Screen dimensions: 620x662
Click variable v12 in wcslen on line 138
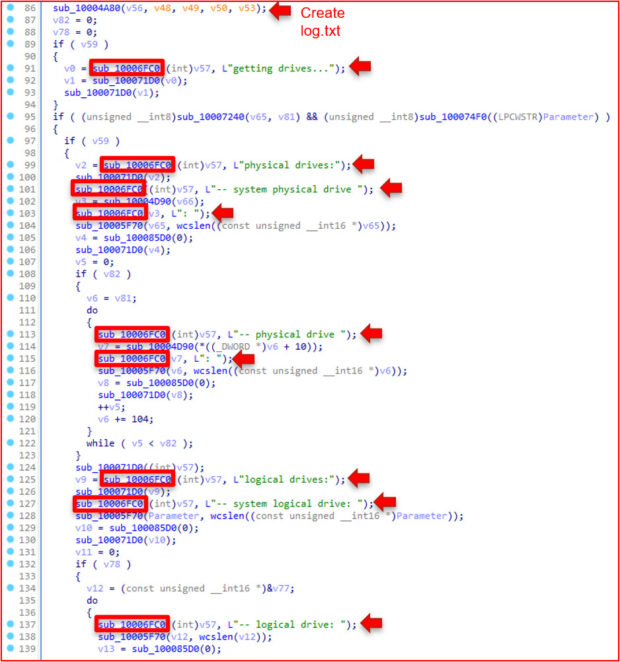click(x=247, y=637)
